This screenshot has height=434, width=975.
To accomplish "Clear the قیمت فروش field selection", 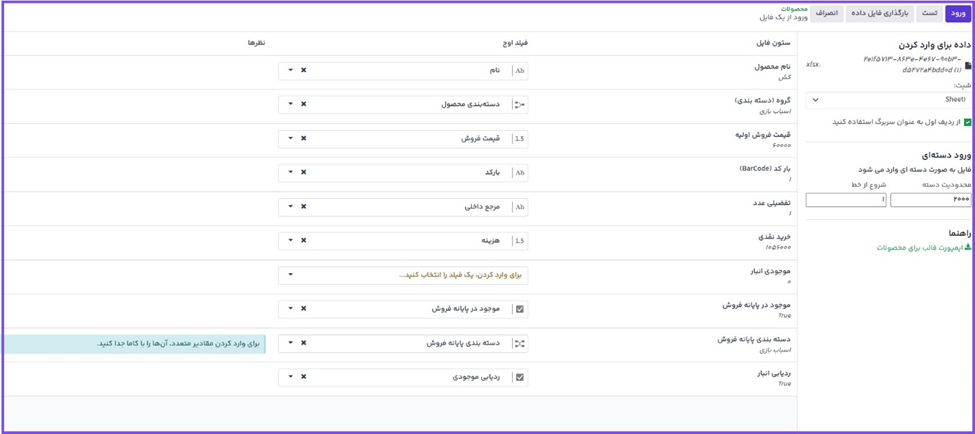I will click(304, 139).
